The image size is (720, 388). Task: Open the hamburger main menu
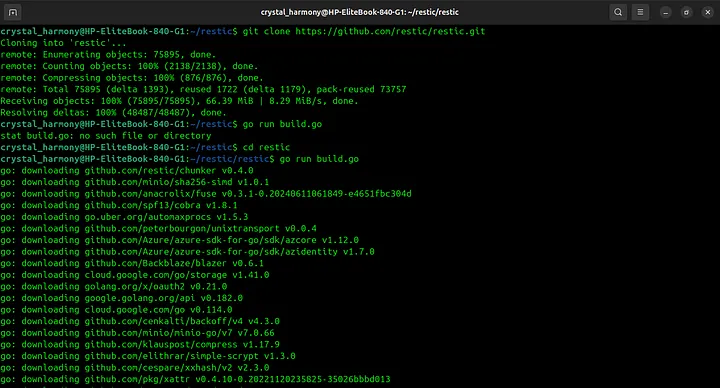[640, 12]
